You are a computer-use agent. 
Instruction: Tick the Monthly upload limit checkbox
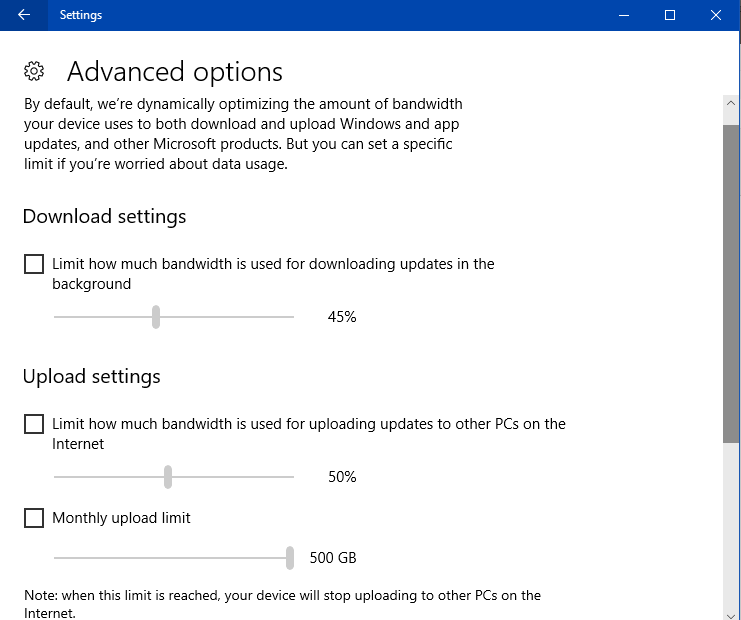pyautogui.click(x=34, y=518)
